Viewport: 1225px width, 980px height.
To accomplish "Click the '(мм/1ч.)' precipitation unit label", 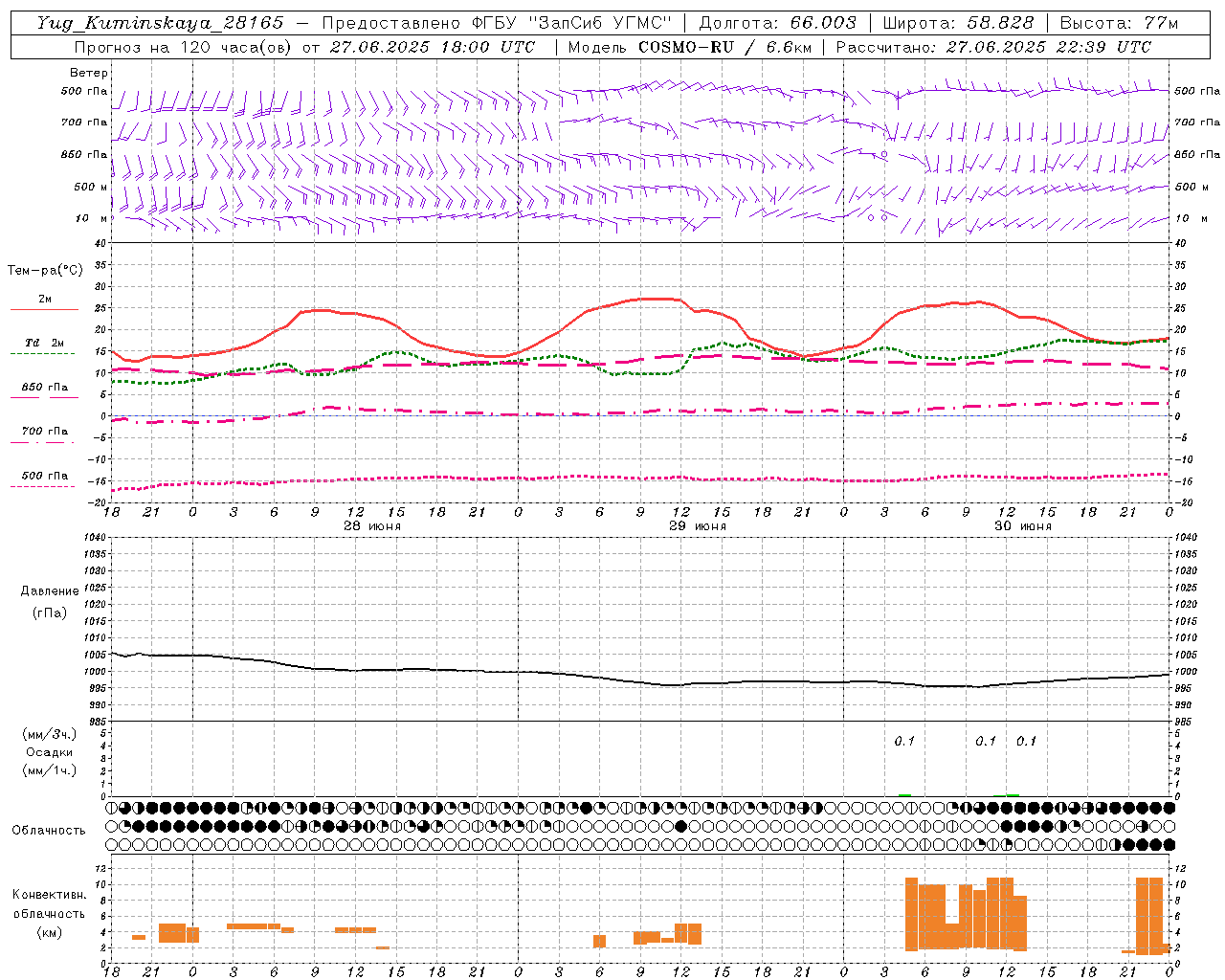I will [50, 770].
